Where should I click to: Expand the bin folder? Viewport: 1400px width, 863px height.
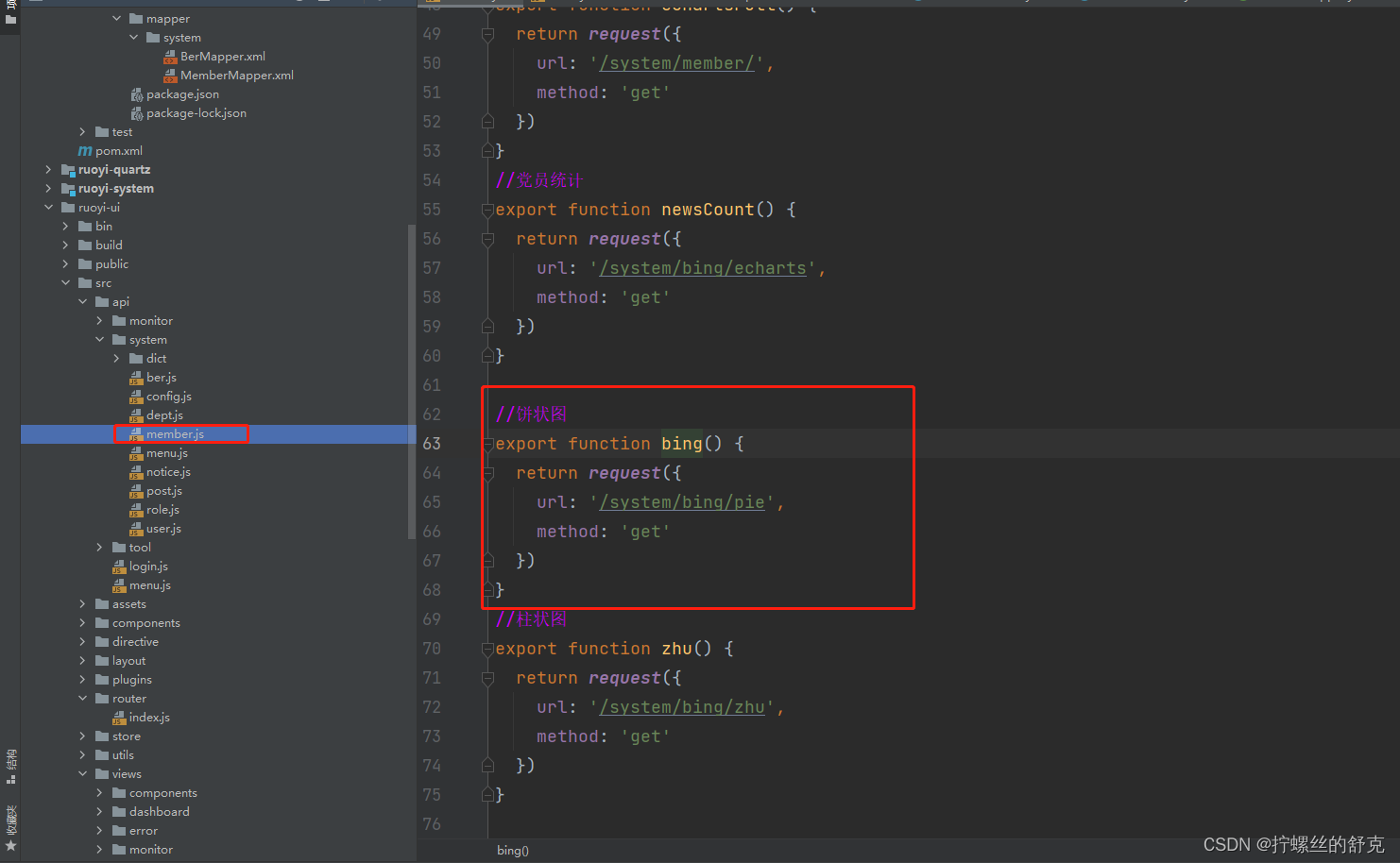65,227
